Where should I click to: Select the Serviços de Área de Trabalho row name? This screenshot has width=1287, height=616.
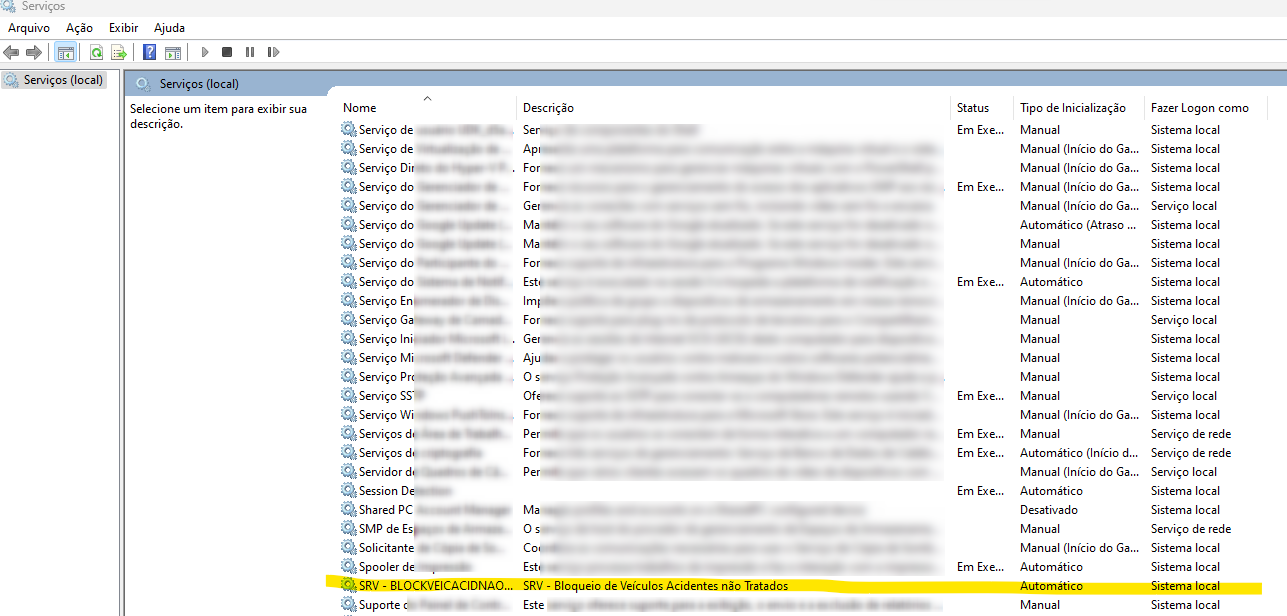point(435,434)
